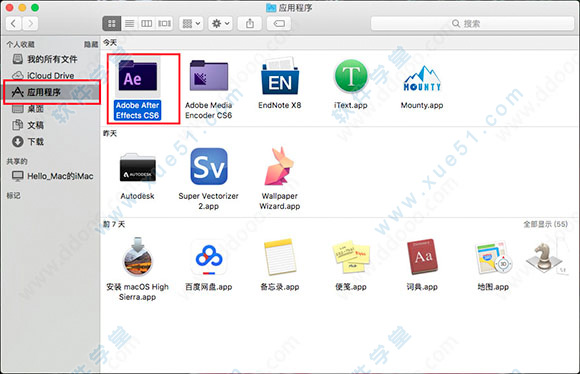Click 全部显示 (55) link
Viewport: 580px width, 374px height.
pyautogui.click(x=545, y=224)
